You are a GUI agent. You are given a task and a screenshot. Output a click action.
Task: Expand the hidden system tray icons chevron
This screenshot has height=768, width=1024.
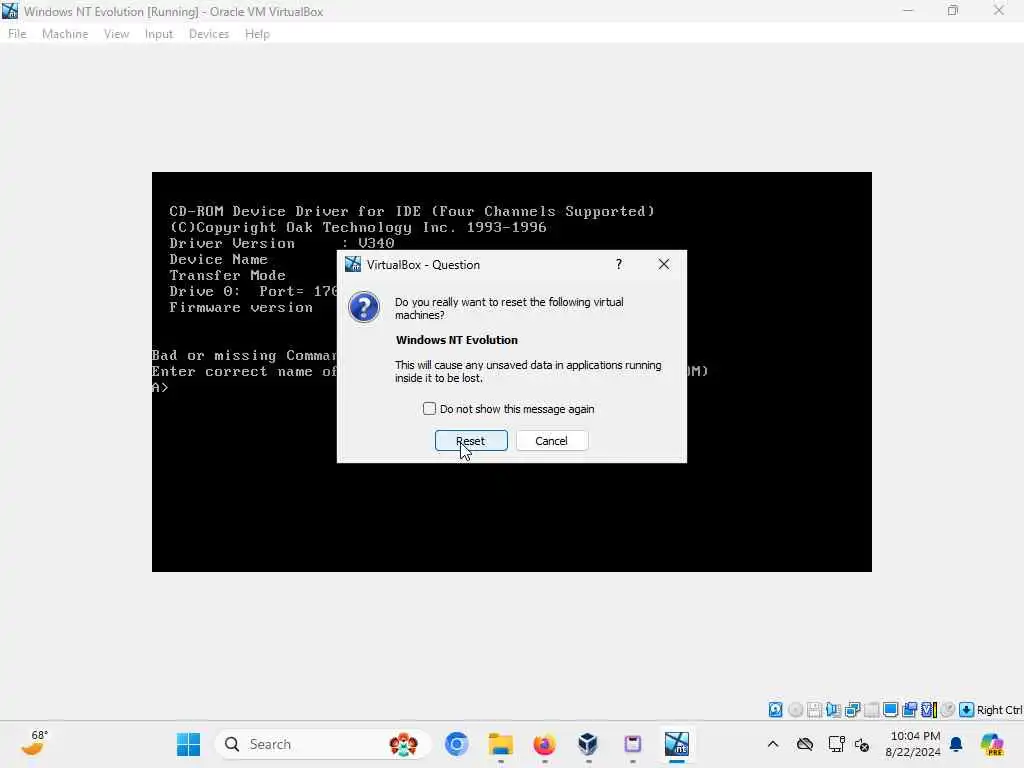[x=773, y=744]
